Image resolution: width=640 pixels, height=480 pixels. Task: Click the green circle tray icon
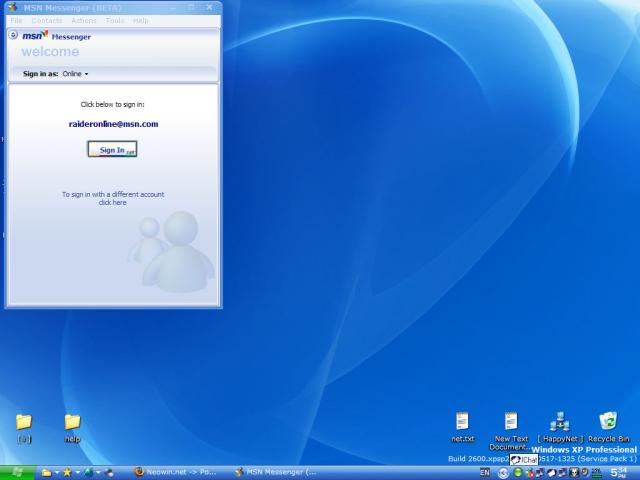518,472
